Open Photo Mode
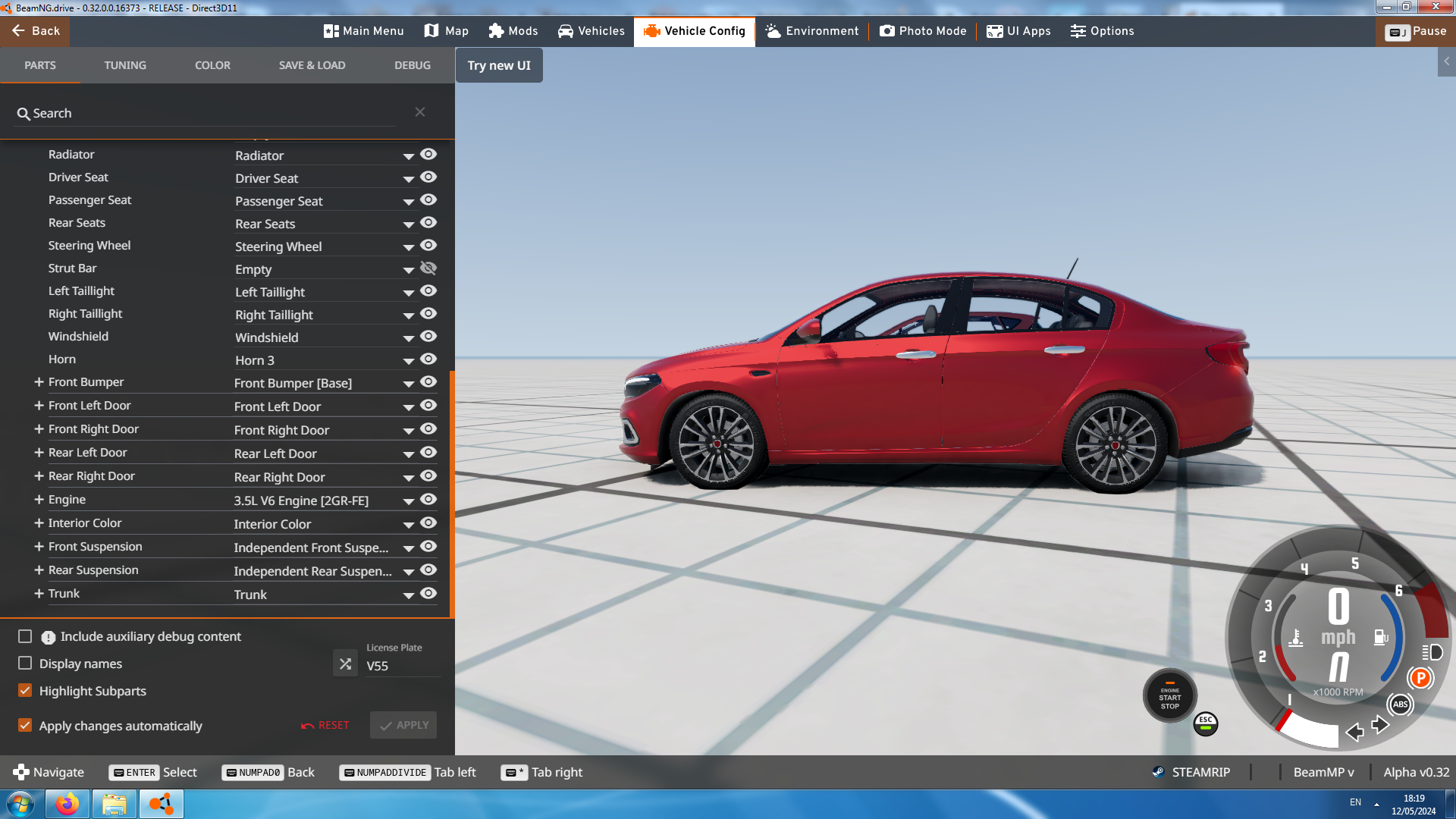Viewport: 1456px width, 819px height. pos(923,31)
